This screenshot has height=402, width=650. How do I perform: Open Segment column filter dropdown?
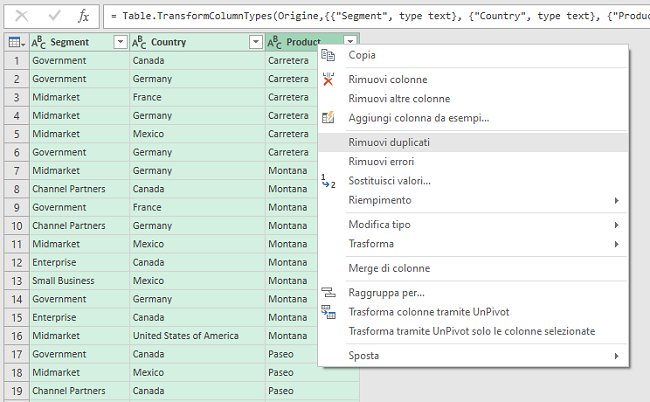[120, 42]
